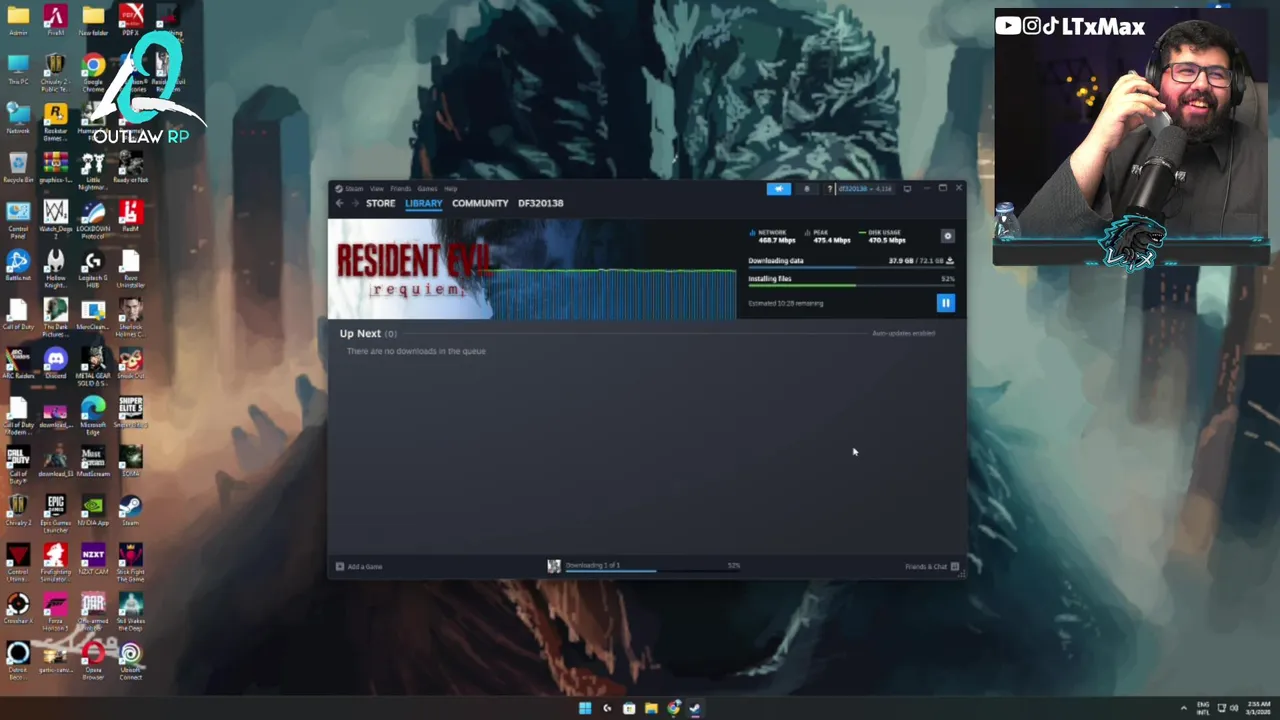1280x720 pixels.
Task: Click the Installing files progress bar
Action: point(851,286)
